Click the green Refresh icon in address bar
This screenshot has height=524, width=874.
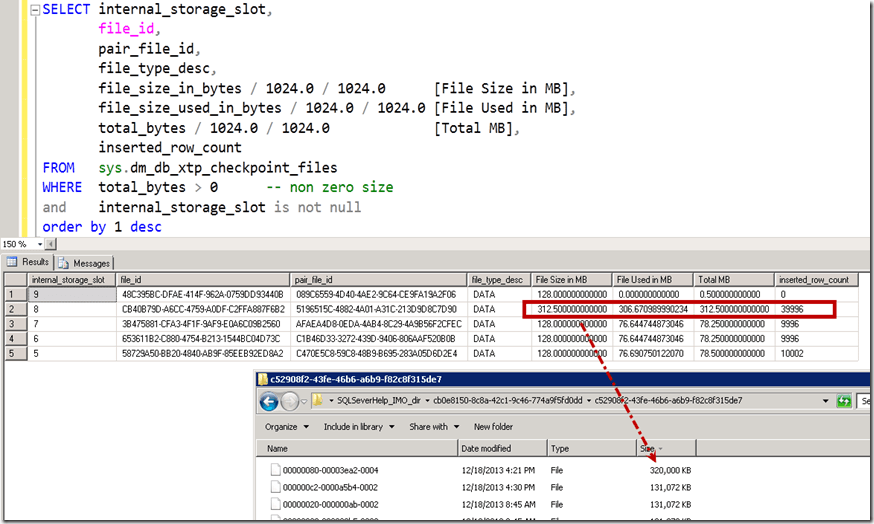point(841,401)
